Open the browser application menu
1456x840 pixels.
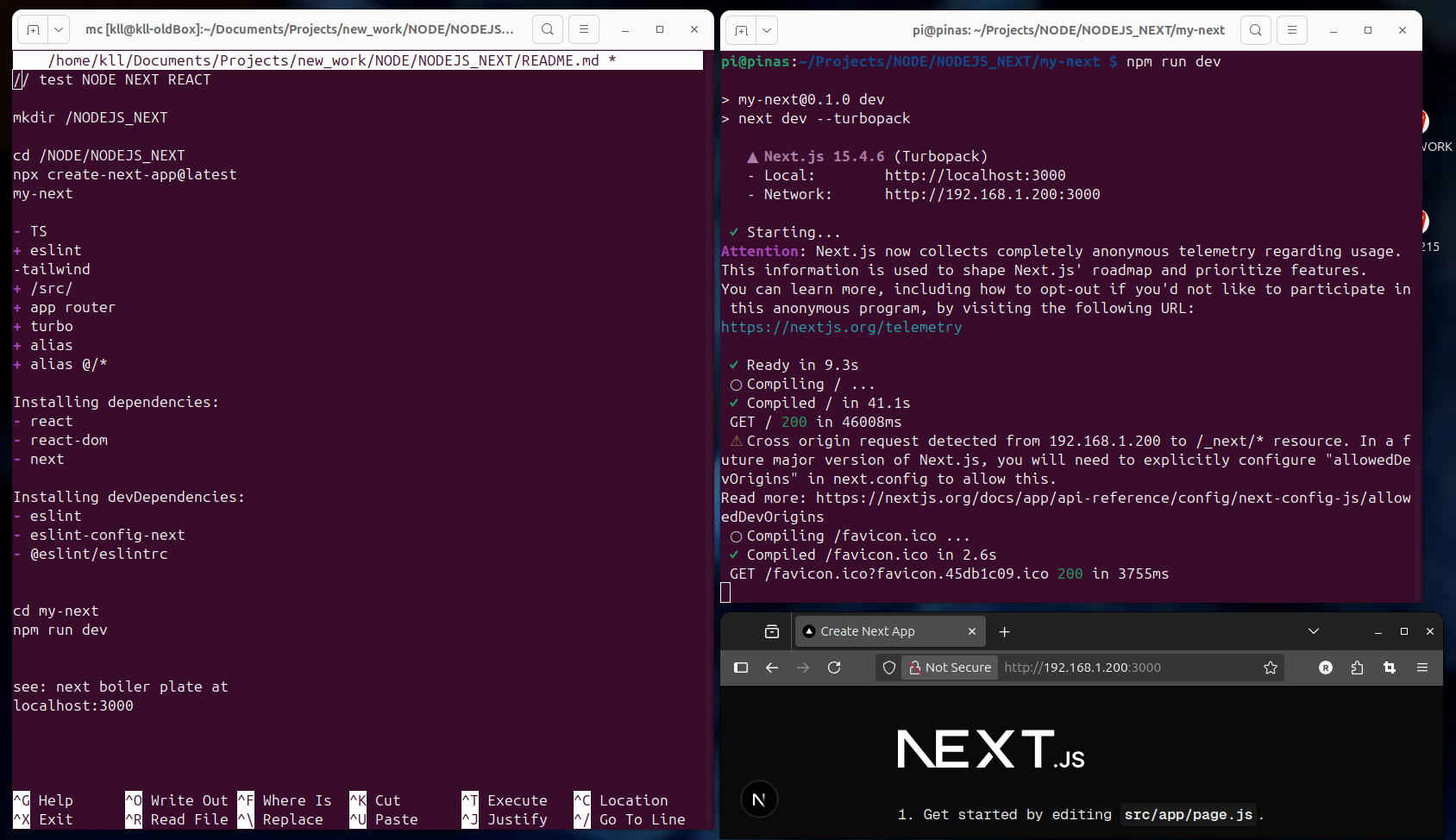(x=1422, y=668)
